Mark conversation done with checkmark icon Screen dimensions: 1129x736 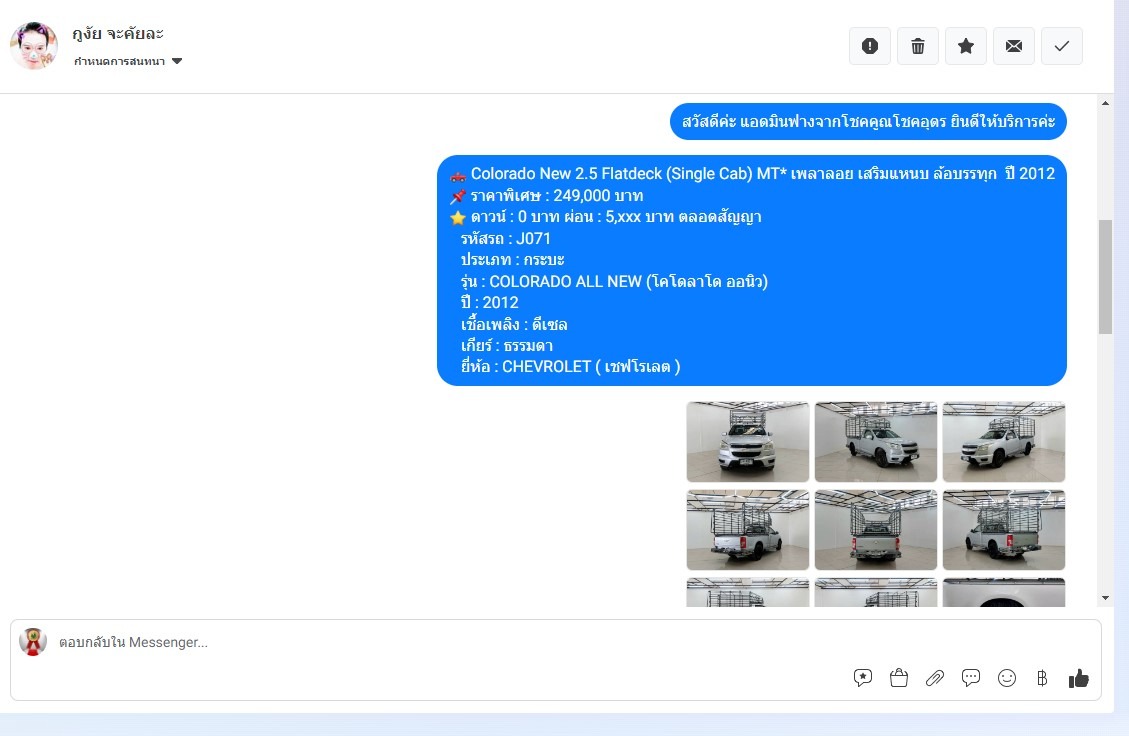tap(1062, 46)
